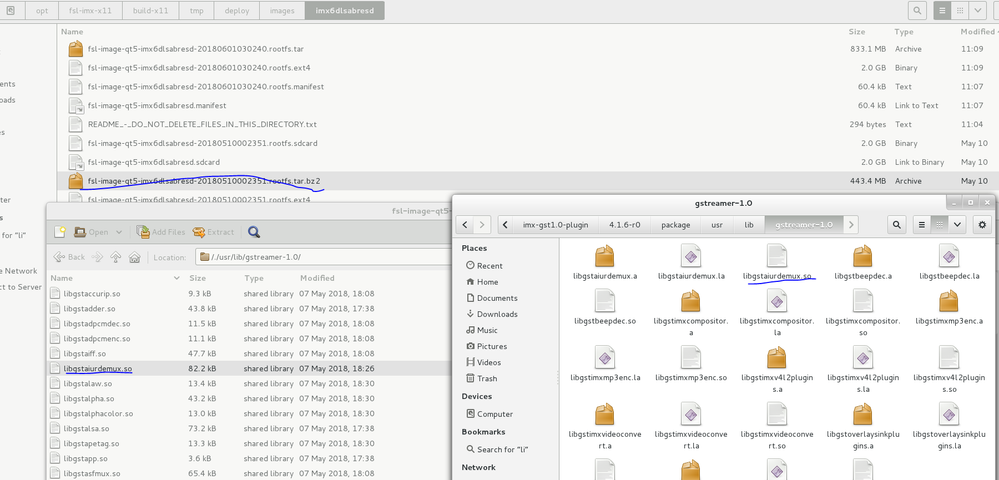Expand path bar left in gstreamer-1.0 window
999x480 pixels.
click(505, 224)
